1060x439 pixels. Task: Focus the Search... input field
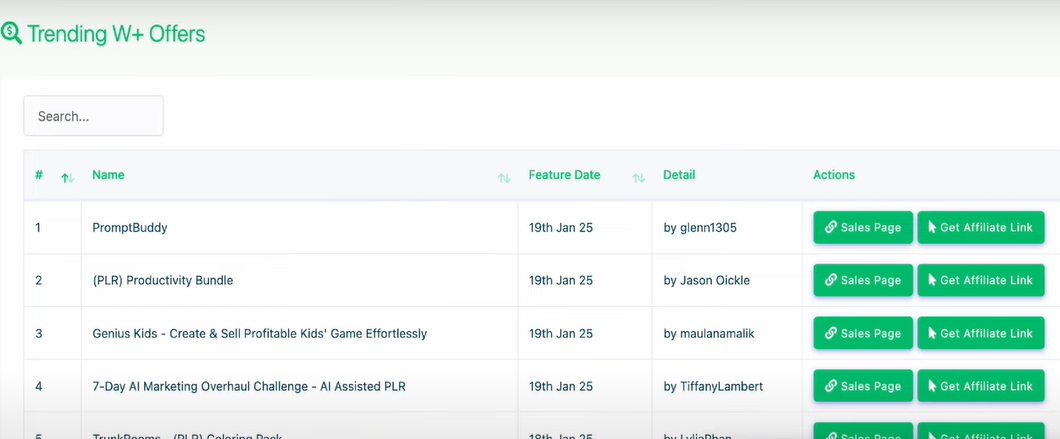93,116
